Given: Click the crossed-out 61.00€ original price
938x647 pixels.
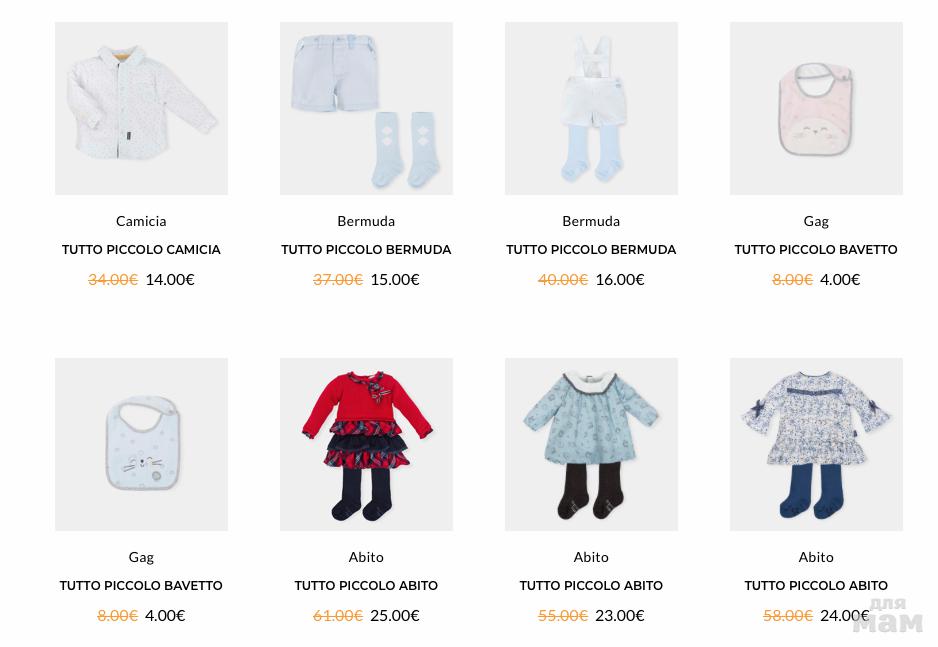Looking at the screenshot, I should (x=338, y=615).
